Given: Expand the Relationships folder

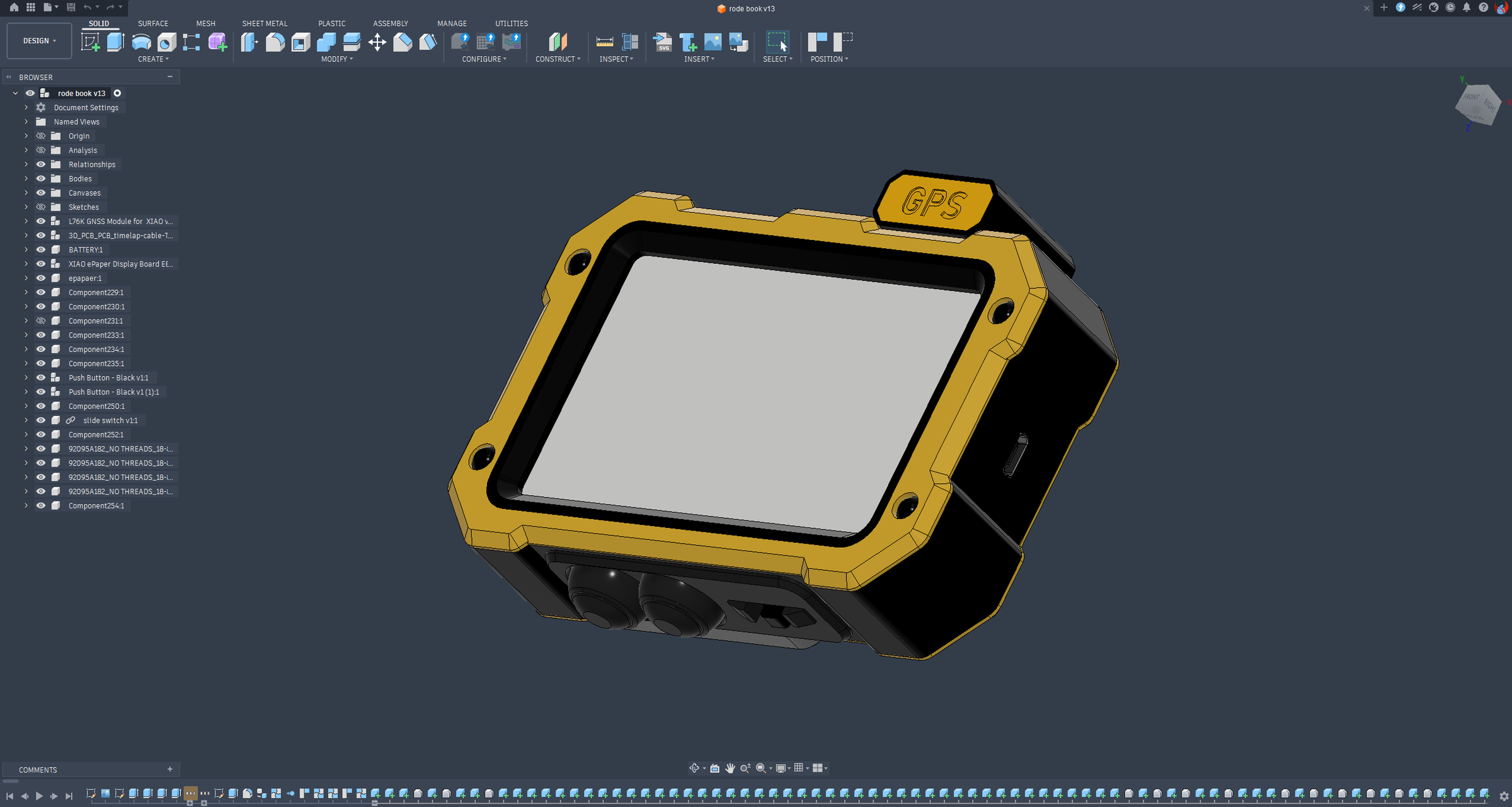Looking at the screenshot, I should point(26,164).
